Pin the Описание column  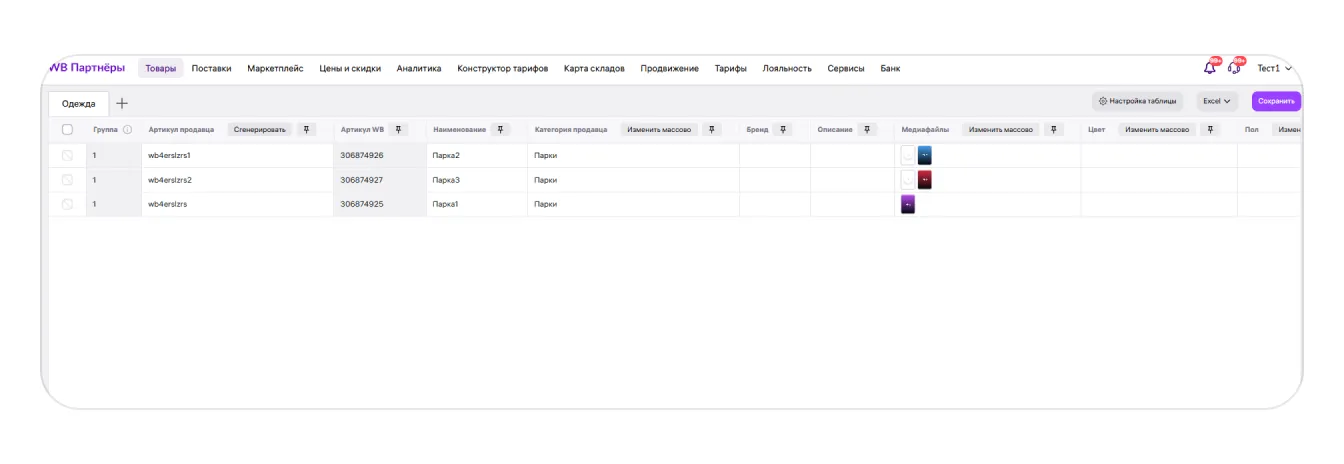coord(867,130)
